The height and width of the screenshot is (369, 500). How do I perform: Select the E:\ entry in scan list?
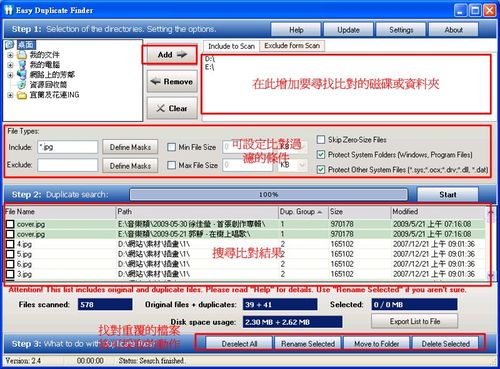tap(210, 67)
